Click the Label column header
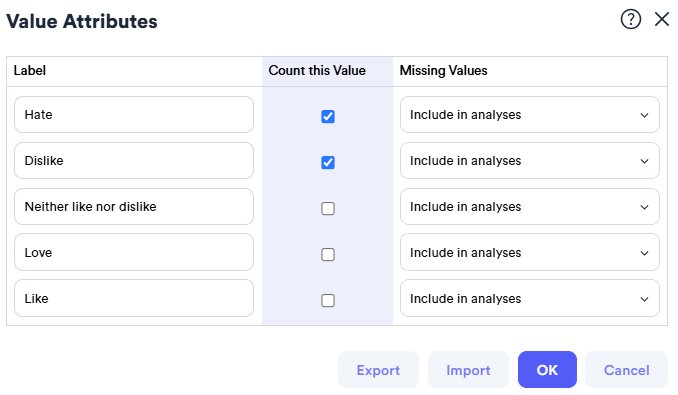The height and width of the screenshot is (395, 678). [29, 70]
